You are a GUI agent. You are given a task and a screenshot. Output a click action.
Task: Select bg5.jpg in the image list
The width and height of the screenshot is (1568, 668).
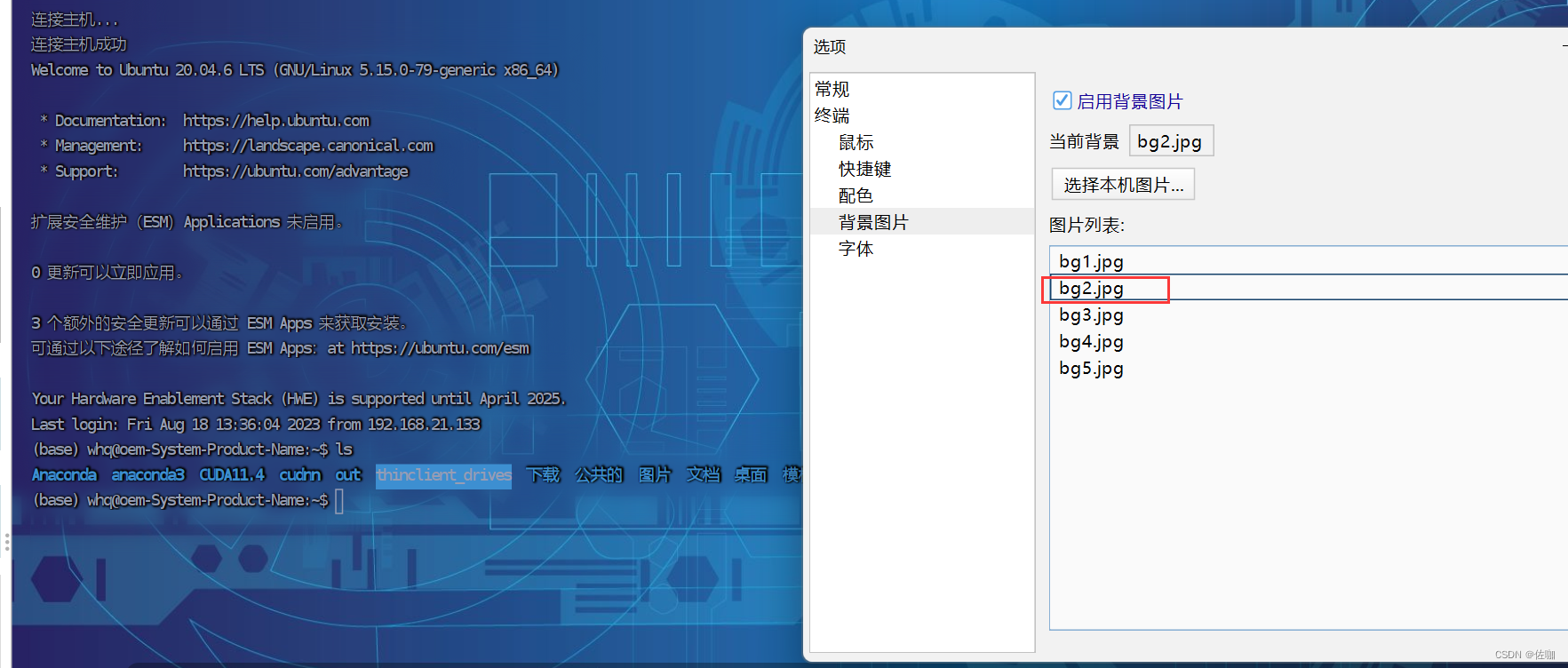click(x=1308, y=368)
